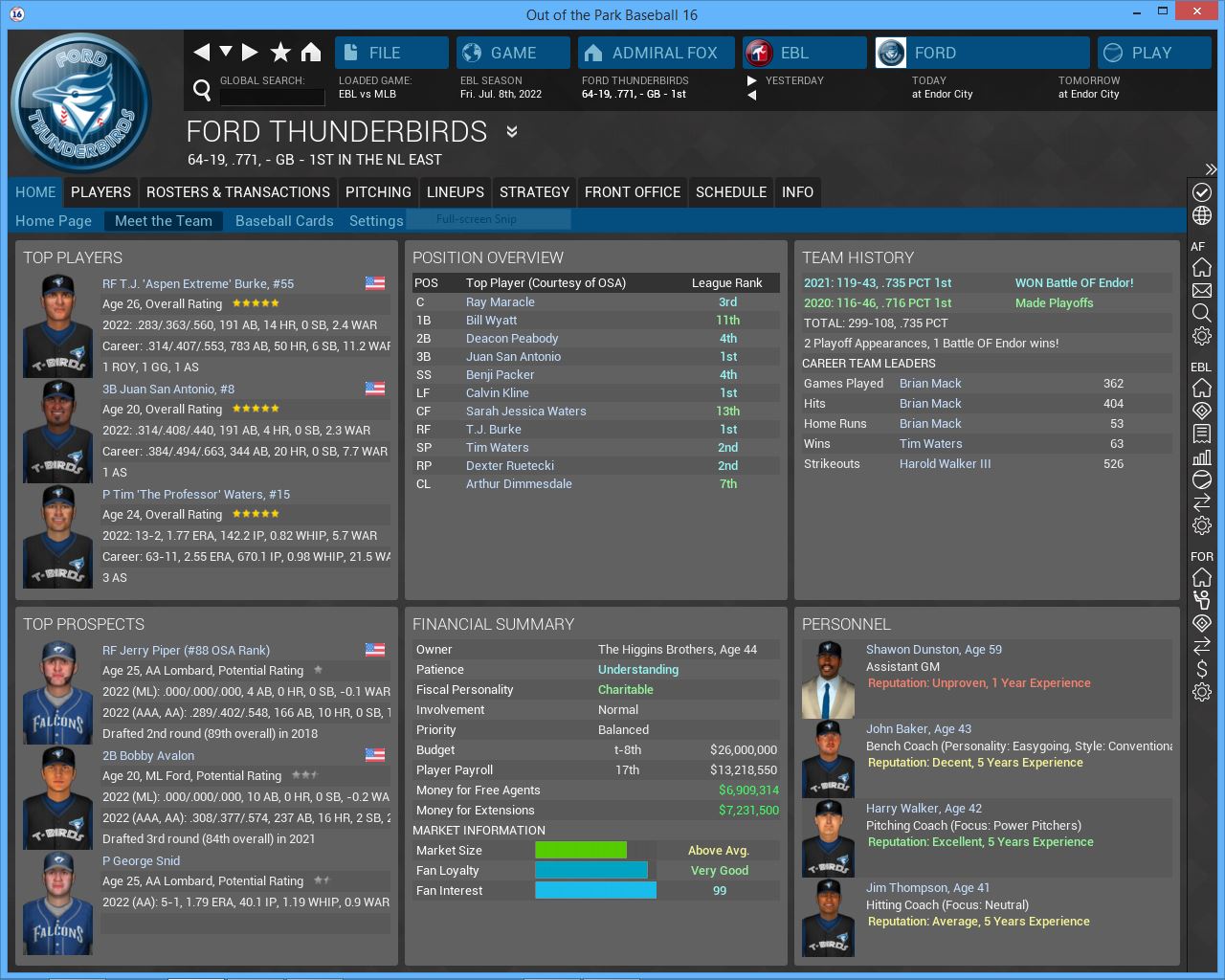This screenshot has height=980, width=1225.
Task: Click the baseball icon in EBL sidebar
Action: coord(1202,479)
